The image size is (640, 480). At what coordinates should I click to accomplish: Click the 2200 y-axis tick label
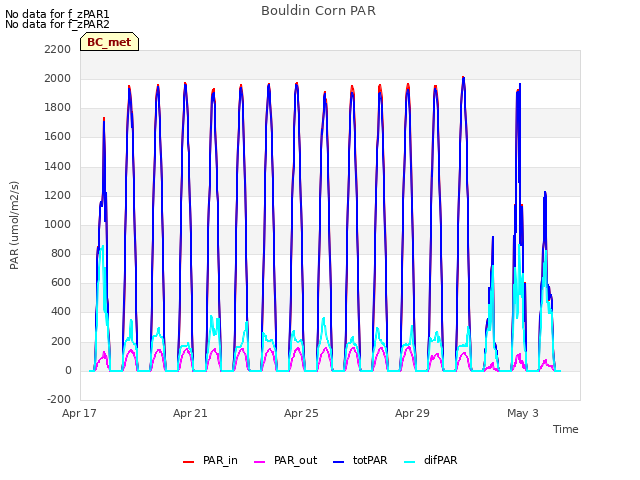(x=58, y=49)
